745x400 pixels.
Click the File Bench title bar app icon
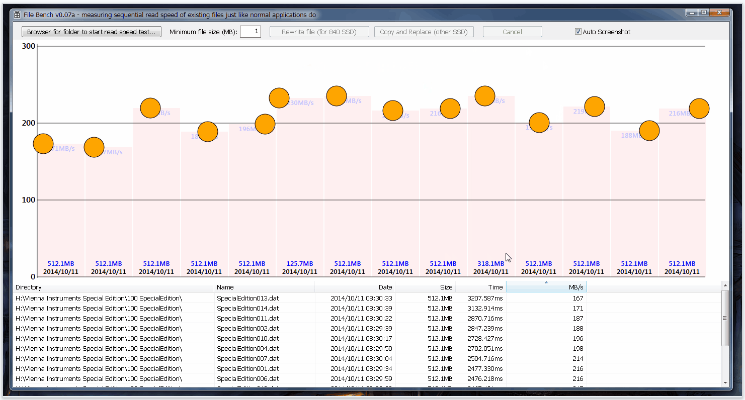(x=18, y=15)
